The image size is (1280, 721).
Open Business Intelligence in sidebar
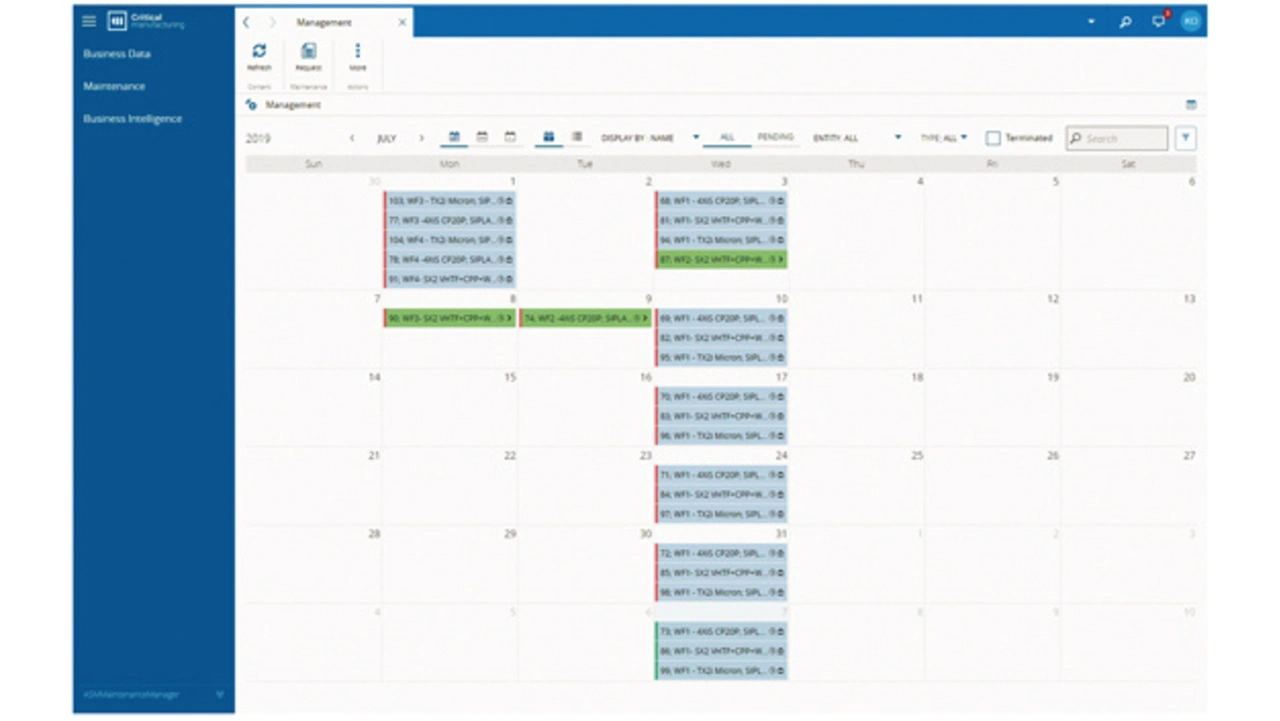(132, 118)
